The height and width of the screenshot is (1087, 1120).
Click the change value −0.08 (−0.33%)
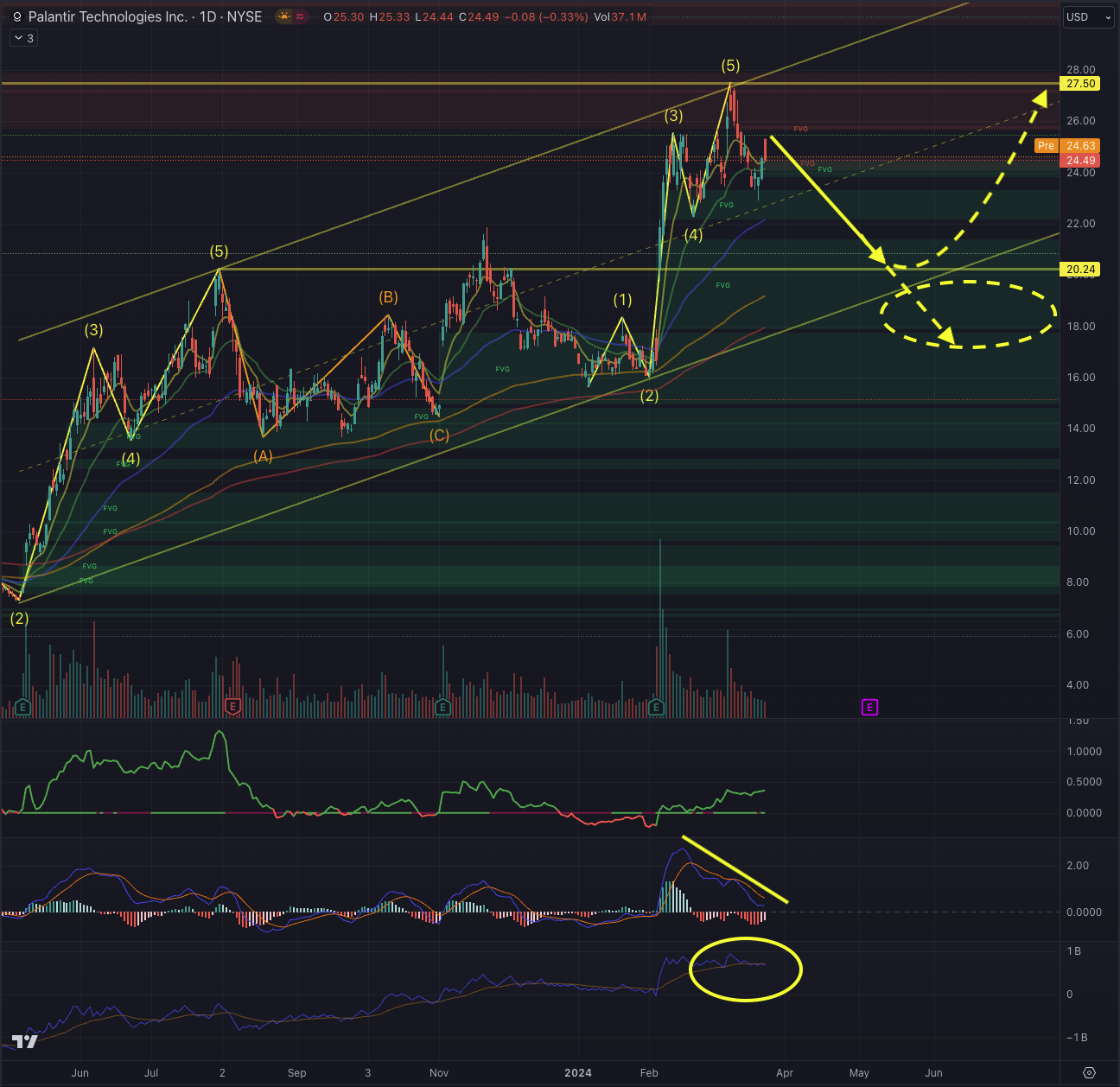click(x=546, y=17)
